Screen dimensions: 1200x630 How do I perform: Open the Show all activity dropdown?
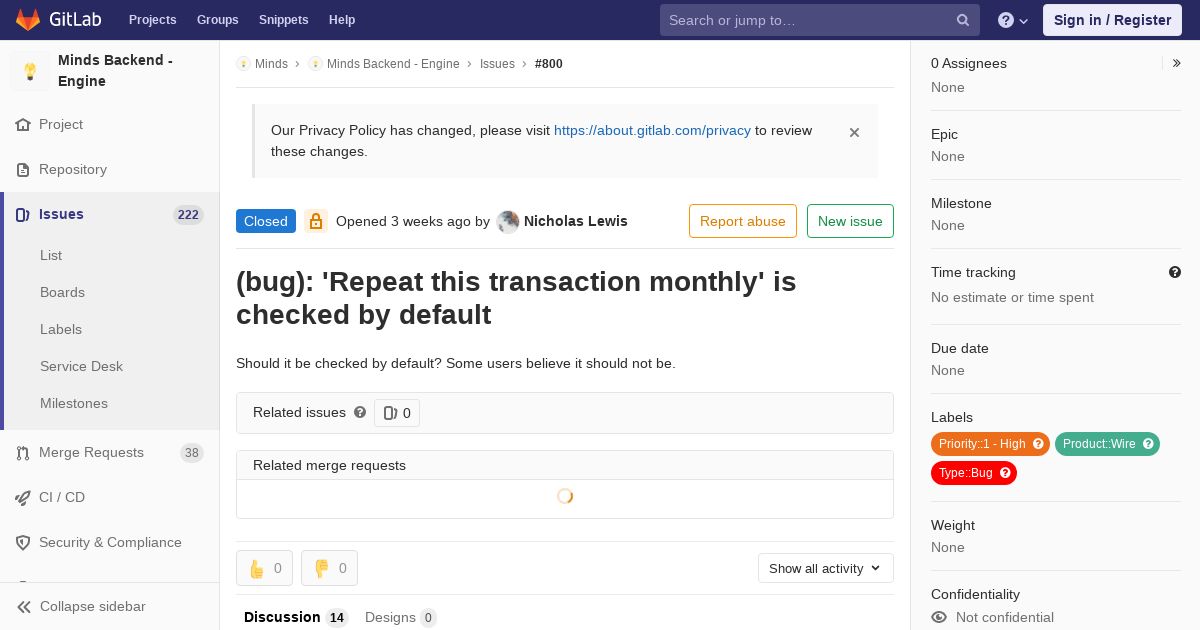click(x=825, y=568)
